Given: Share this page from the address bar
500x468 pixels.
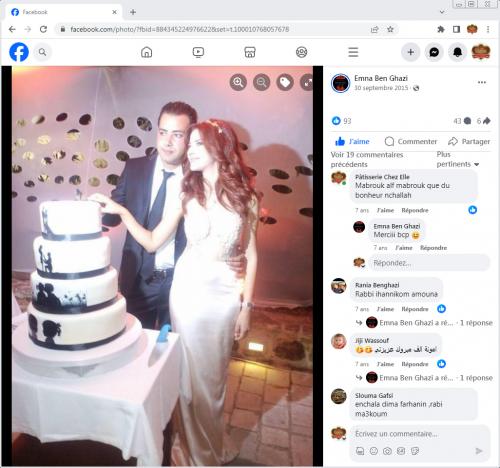Looking at the screenshot, I should [x=374, y=29].
